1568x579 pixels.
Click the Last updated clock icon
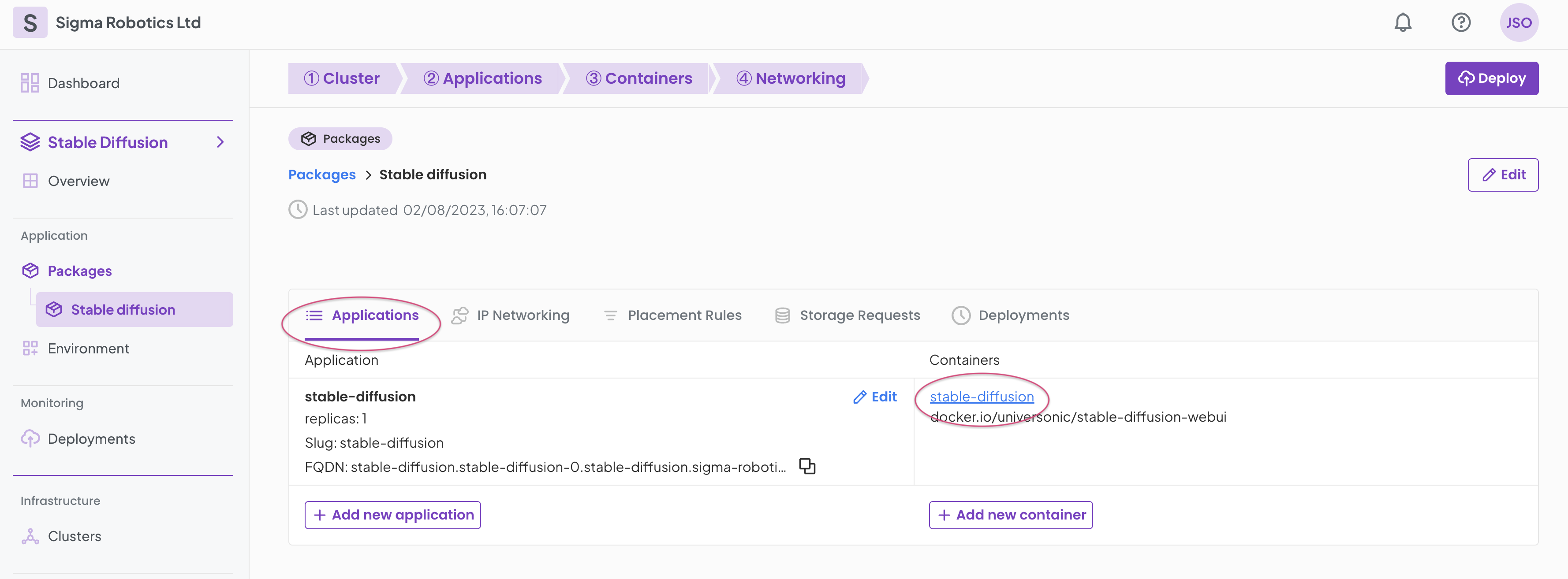[298, 210]
